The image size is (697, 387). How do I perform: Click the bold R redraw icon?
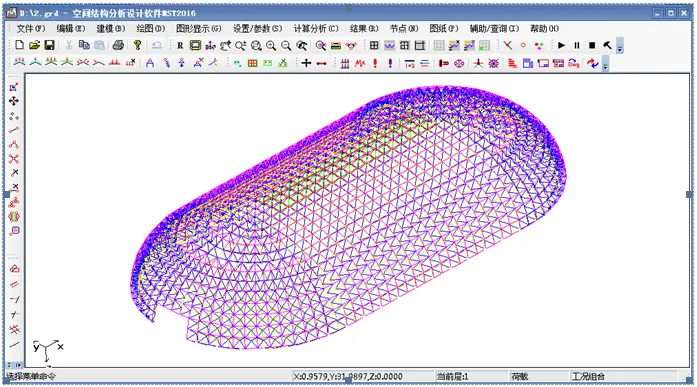pyautogui.click(x=180, y=45)
